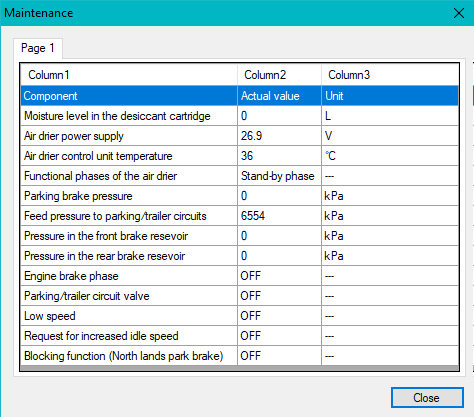This screenshot has height=417, width=474.
Task: Select Moisture level in the desiccant cartridge row
Action: [x=240, y=116]
